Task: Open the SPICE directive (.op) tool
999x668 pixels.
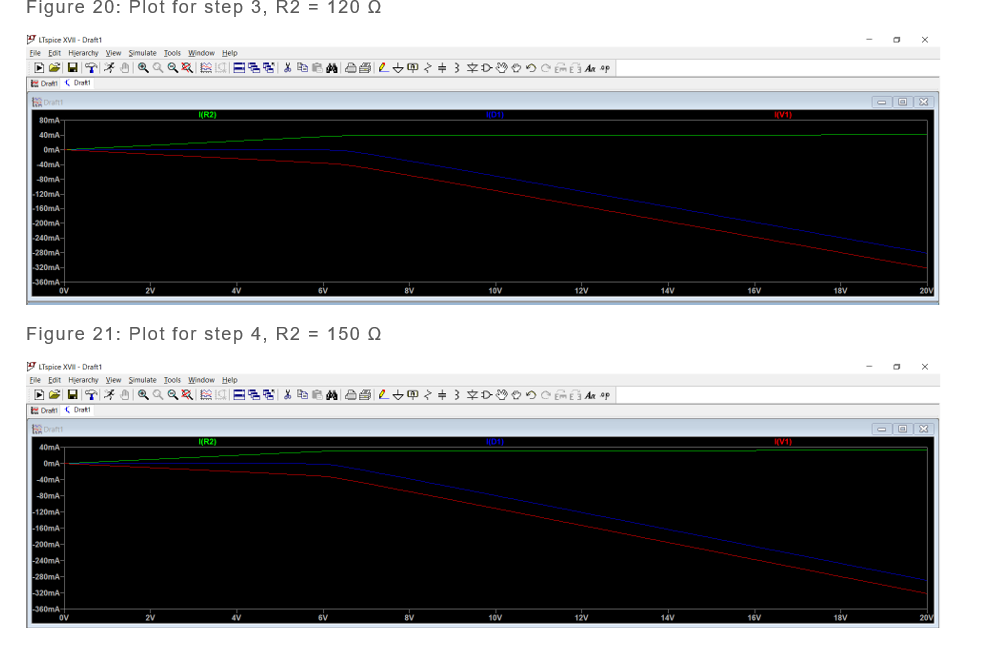Action: click(x=603, y=68)
